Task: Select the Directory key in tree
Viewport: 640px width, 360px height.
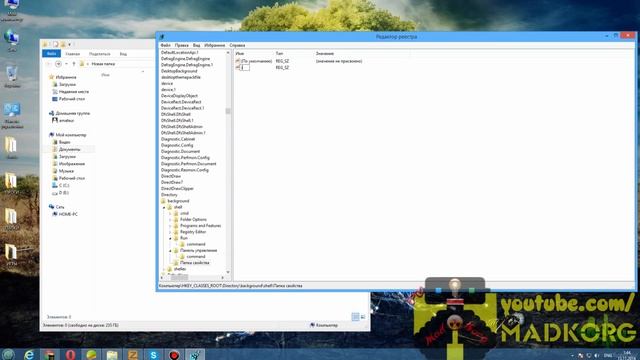Action: tap(169, 195)
